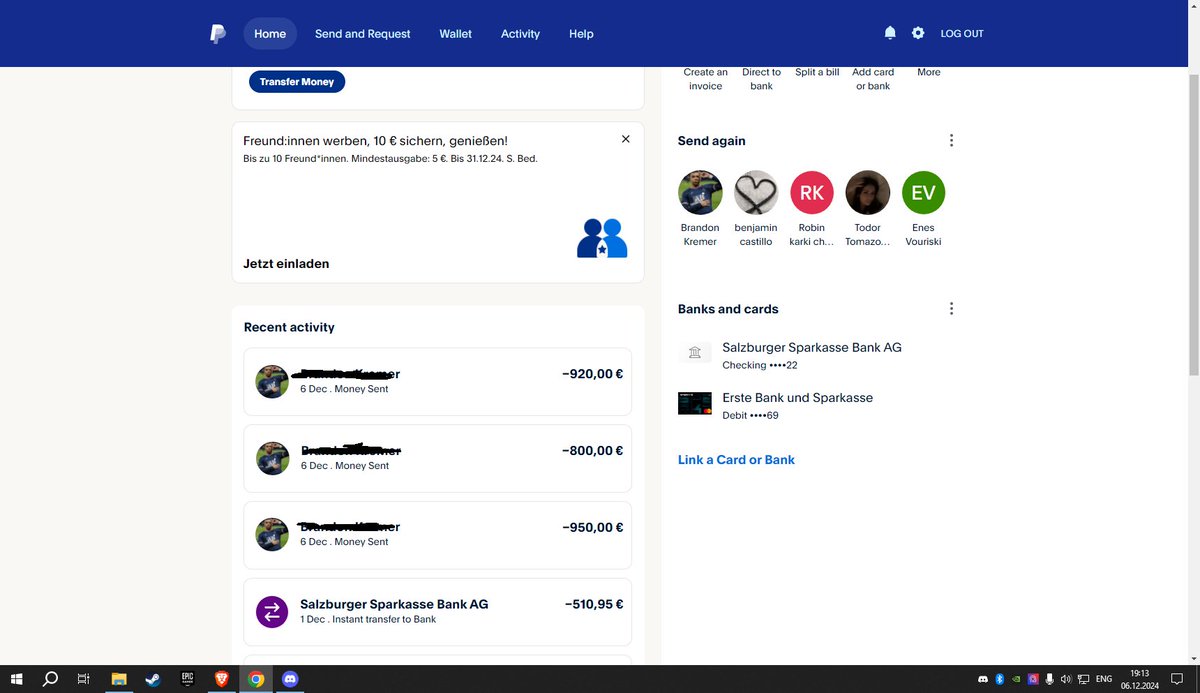Viewport: 1200px width, 693px height.
Task: Open Salzburger Sparkasse instant transfer −510,95 €
Action: pos(438,612)
